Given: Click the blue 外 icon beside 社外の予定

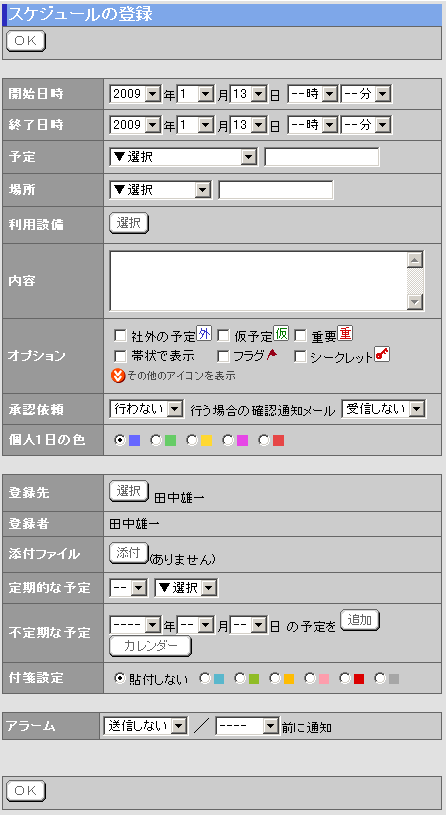Looking at the screenshot, I should coord(204,334).
